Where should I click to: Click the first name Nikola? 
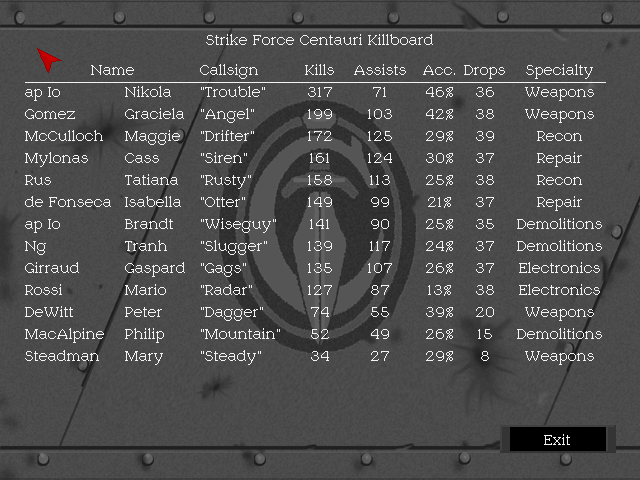pyautogui.click(x=148, y=92)
